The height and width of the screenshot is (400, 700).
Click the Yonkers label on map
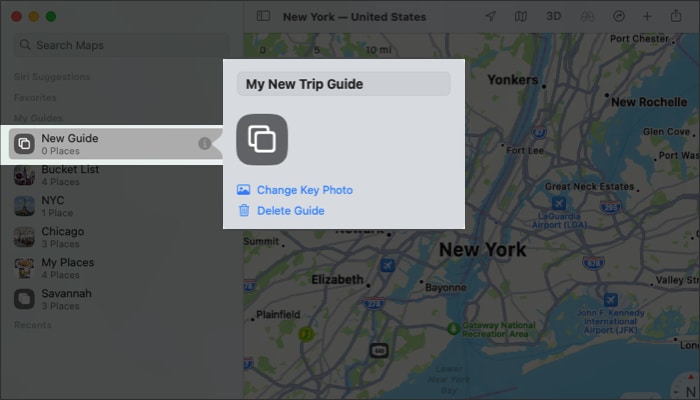point(513,80)
